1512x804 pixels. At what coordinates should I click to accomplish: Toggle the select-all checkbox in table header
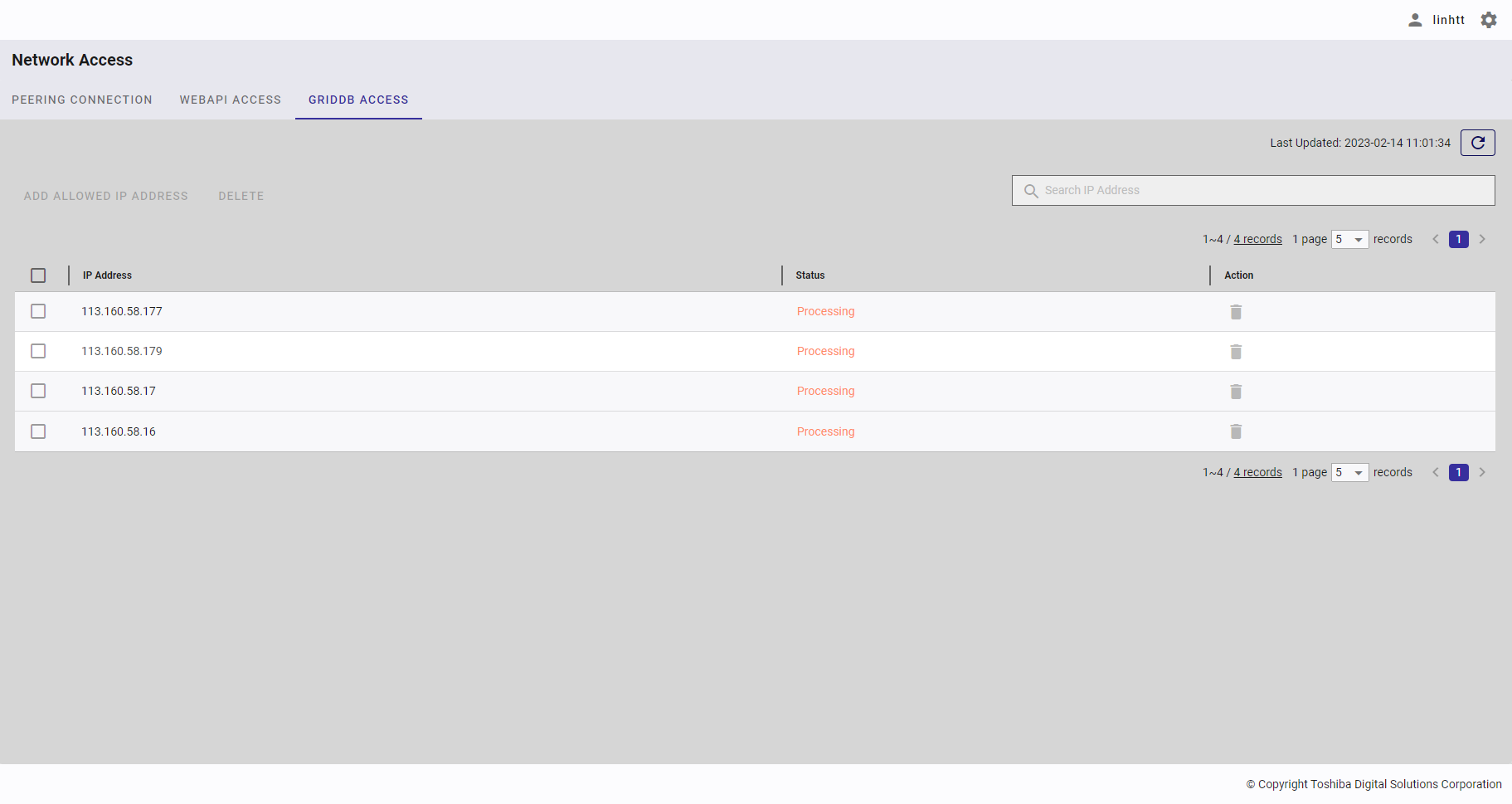point(38,275)
